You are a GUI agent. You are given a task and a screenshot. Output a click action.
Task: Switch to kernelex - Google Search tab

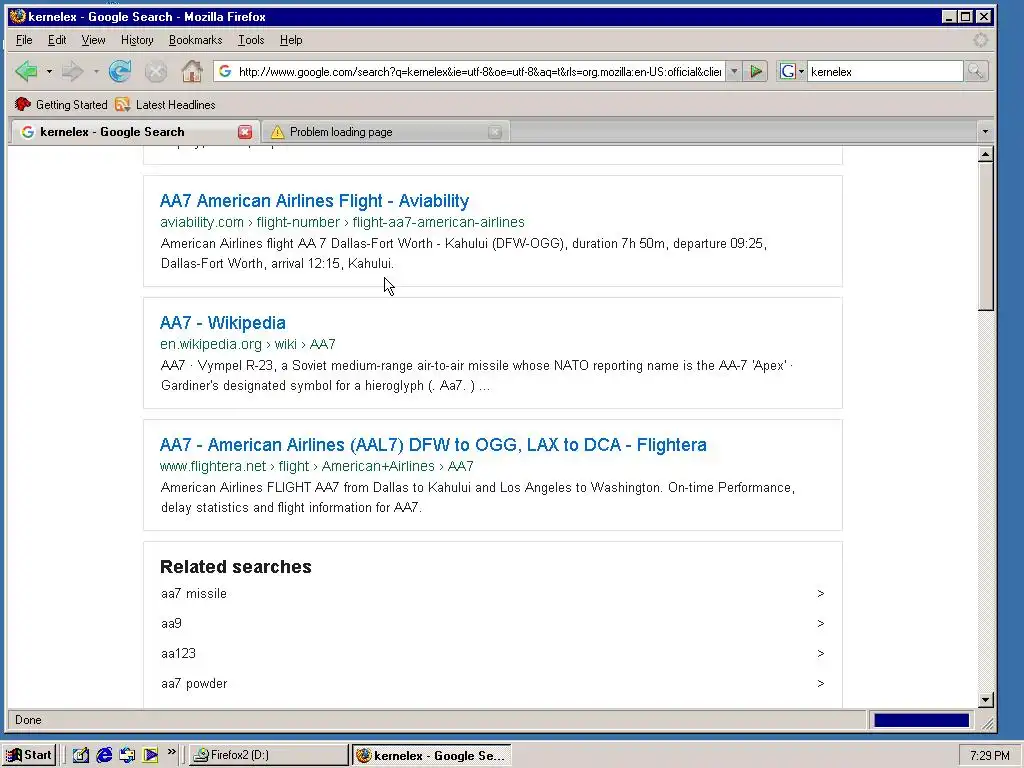(x=134, y=132)
